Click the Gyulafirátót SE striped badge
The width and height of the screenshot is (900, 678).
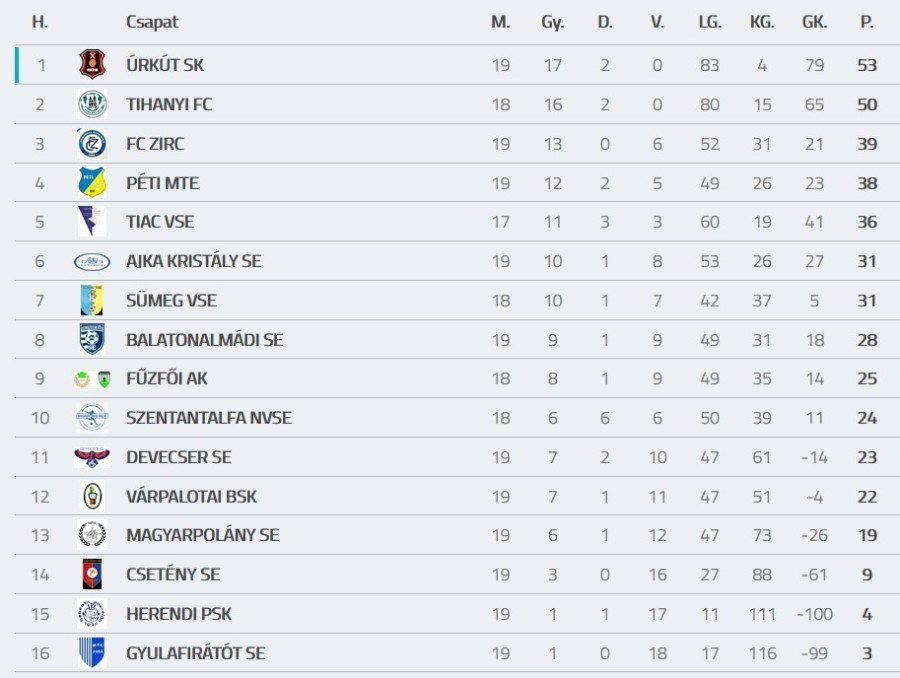(x=92, y=653)
